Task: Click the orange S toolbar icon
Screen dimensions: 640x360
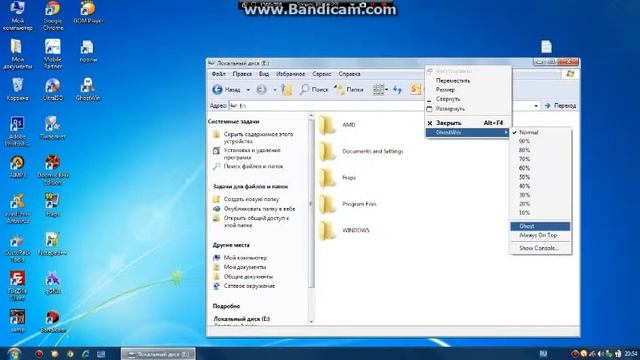Action: [415, 89]
